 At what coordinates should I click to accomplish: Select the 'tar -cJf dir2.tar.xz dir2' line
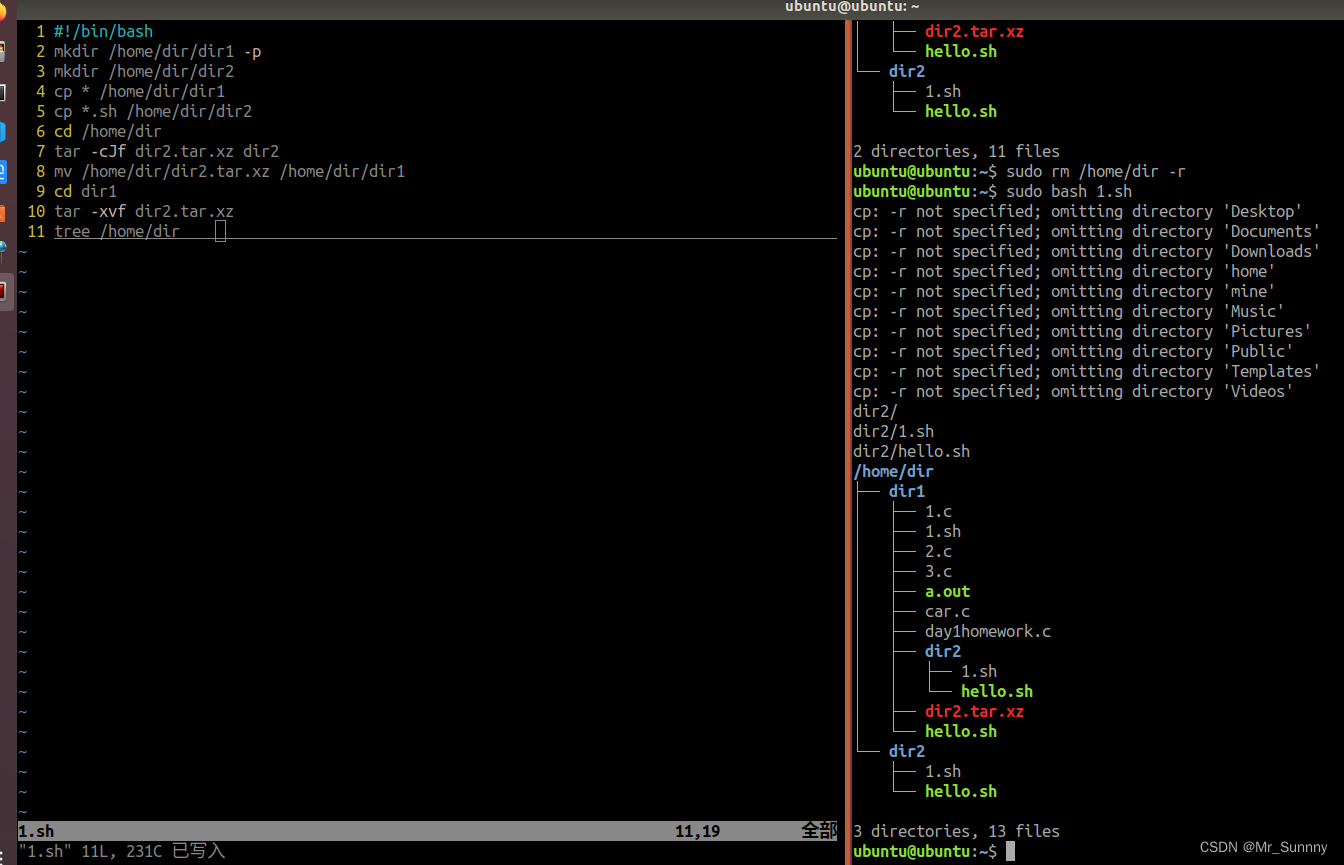[x=167, y=151]
